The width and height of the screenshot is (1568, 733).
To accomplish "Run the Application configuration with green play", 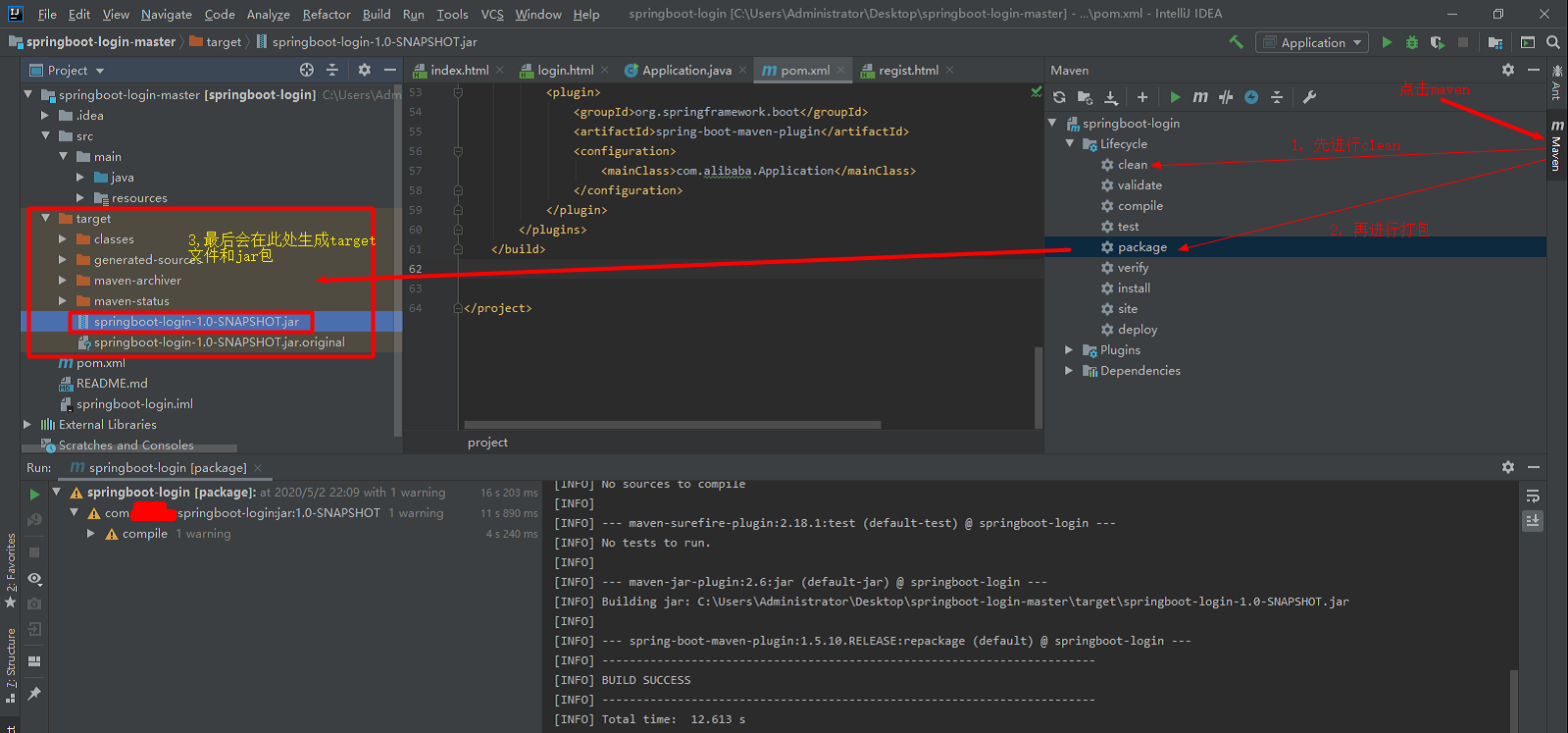I will pos(1387,42).
